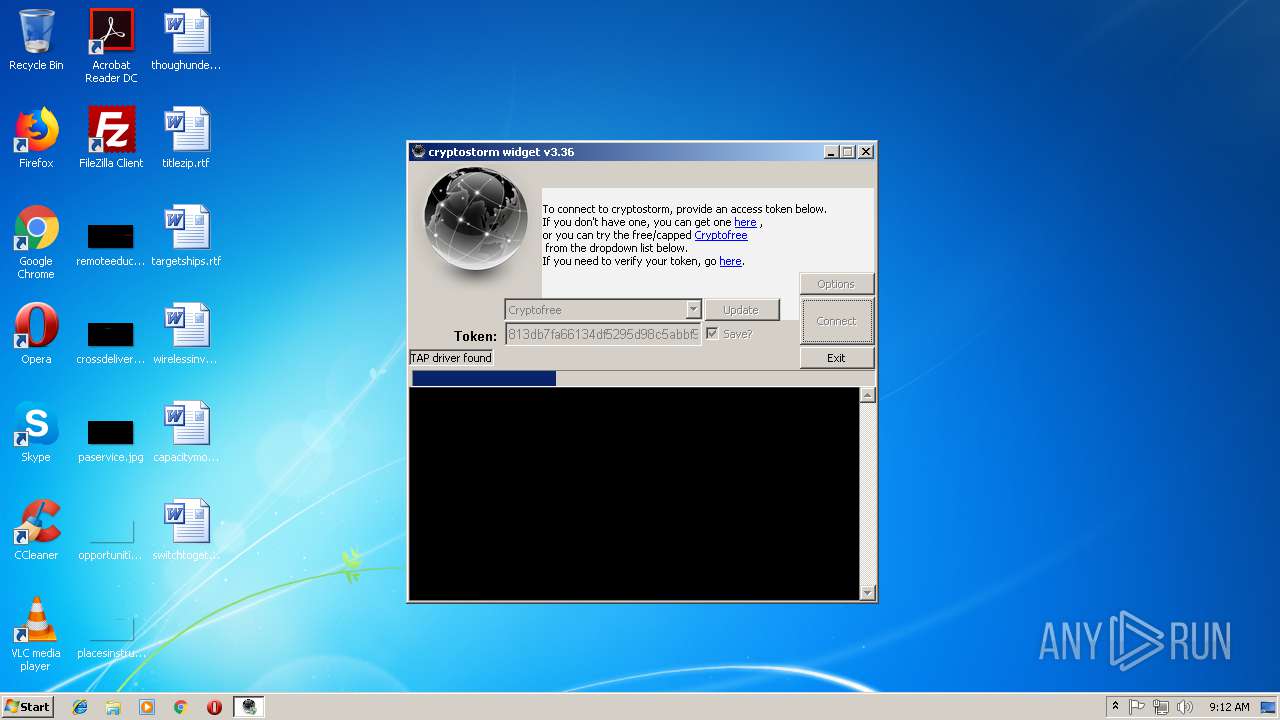The image size is (1280, 720).
Task: Launch Firefox from the desktop
Action: coord(36,138)
